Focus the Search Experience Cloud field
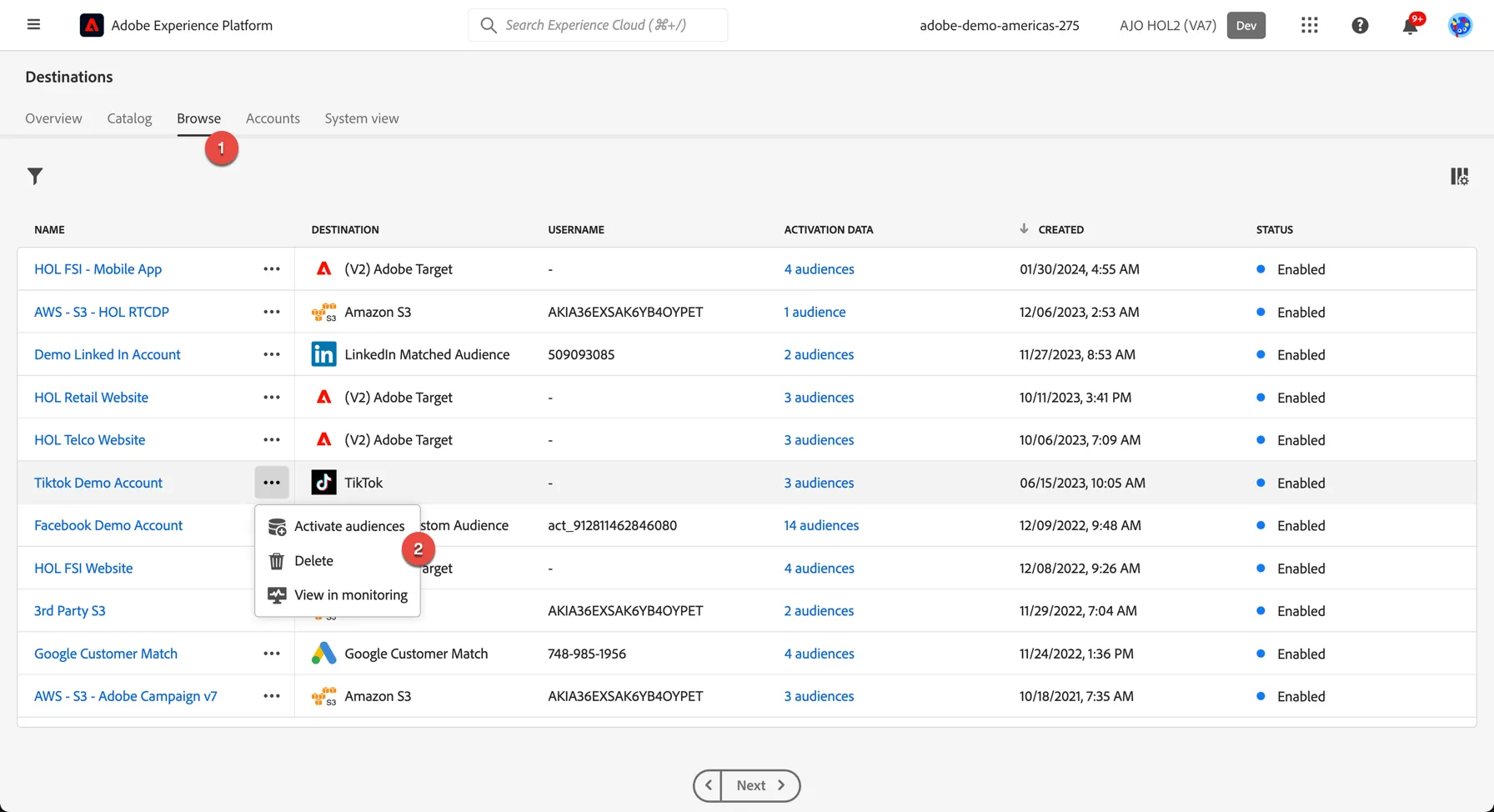This screenshot has width=1494, height=812. click(x=598, y=25)
